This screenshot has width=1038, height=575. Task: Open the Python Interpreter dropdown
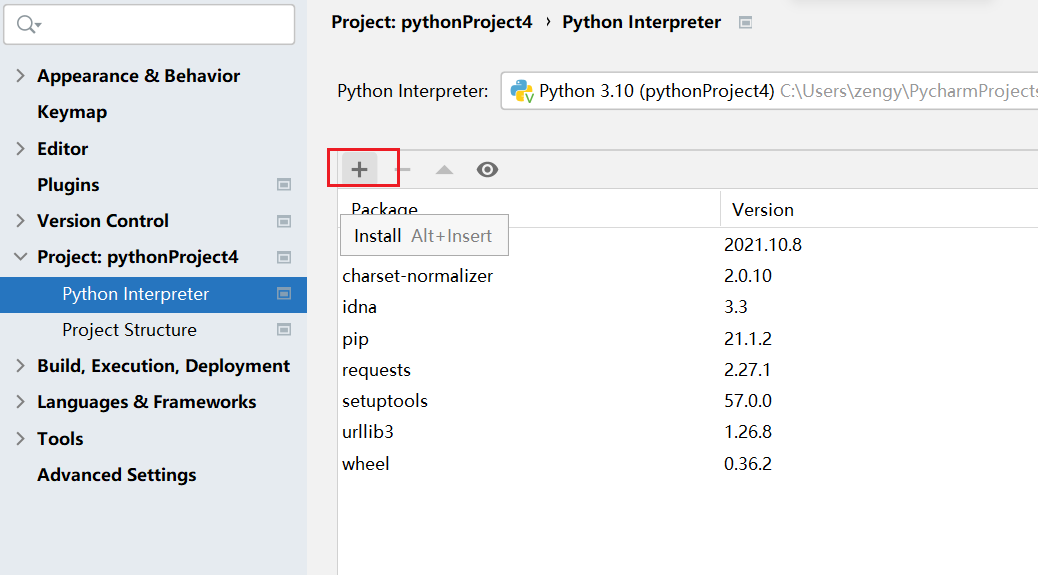770,91
